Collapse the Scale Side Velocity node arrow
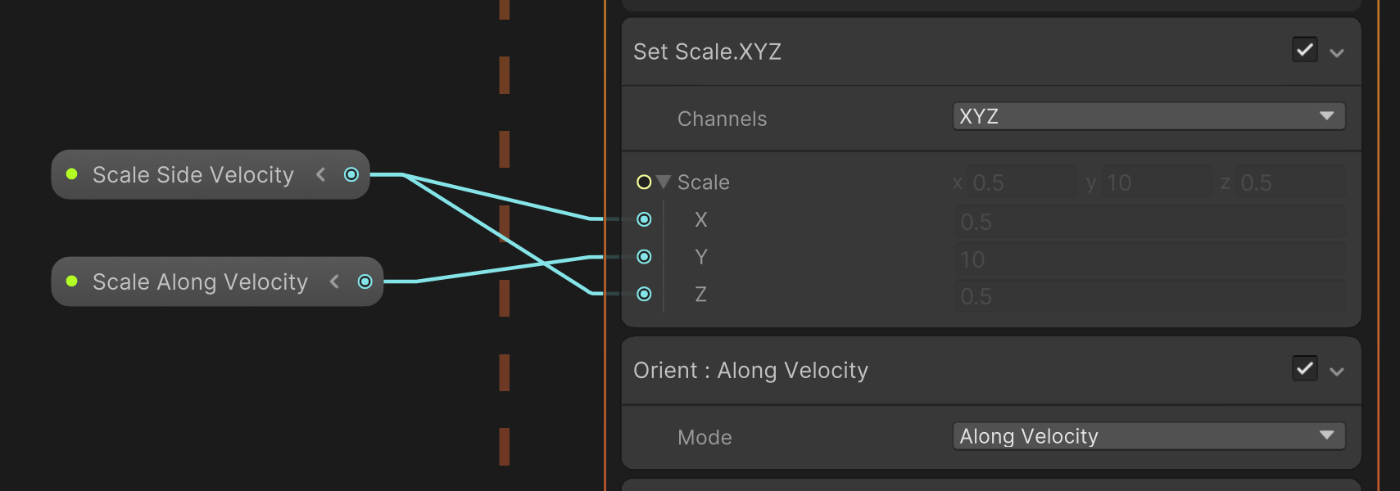This screenshot has width=1400, height=491. [x=321, y=175]
